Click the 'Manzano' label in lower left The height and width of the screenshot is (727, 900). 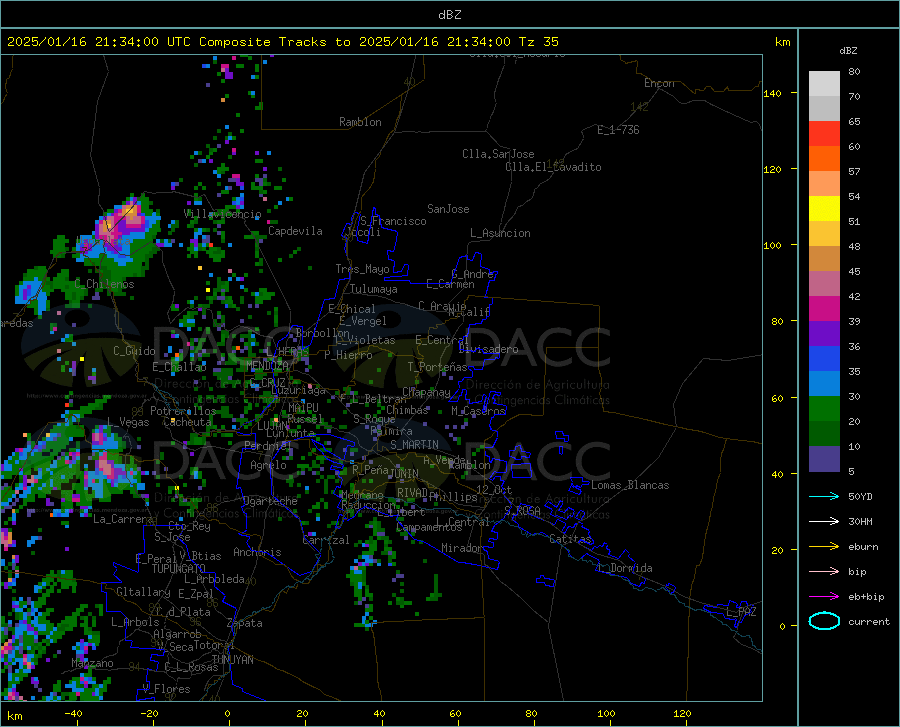(92, 663)
